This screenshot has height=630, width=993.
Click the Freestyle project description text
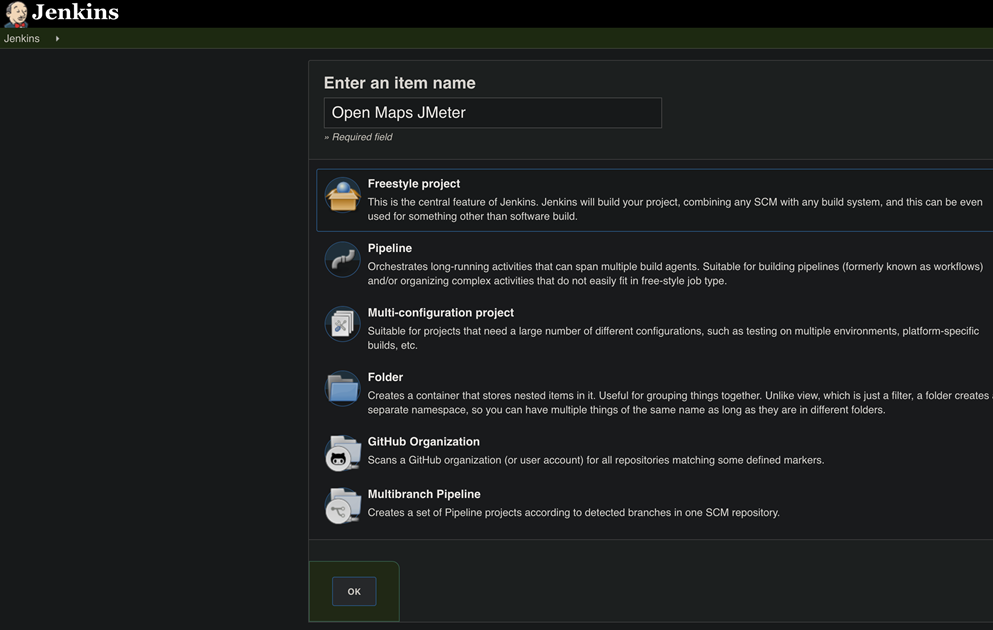click(675, 209)
